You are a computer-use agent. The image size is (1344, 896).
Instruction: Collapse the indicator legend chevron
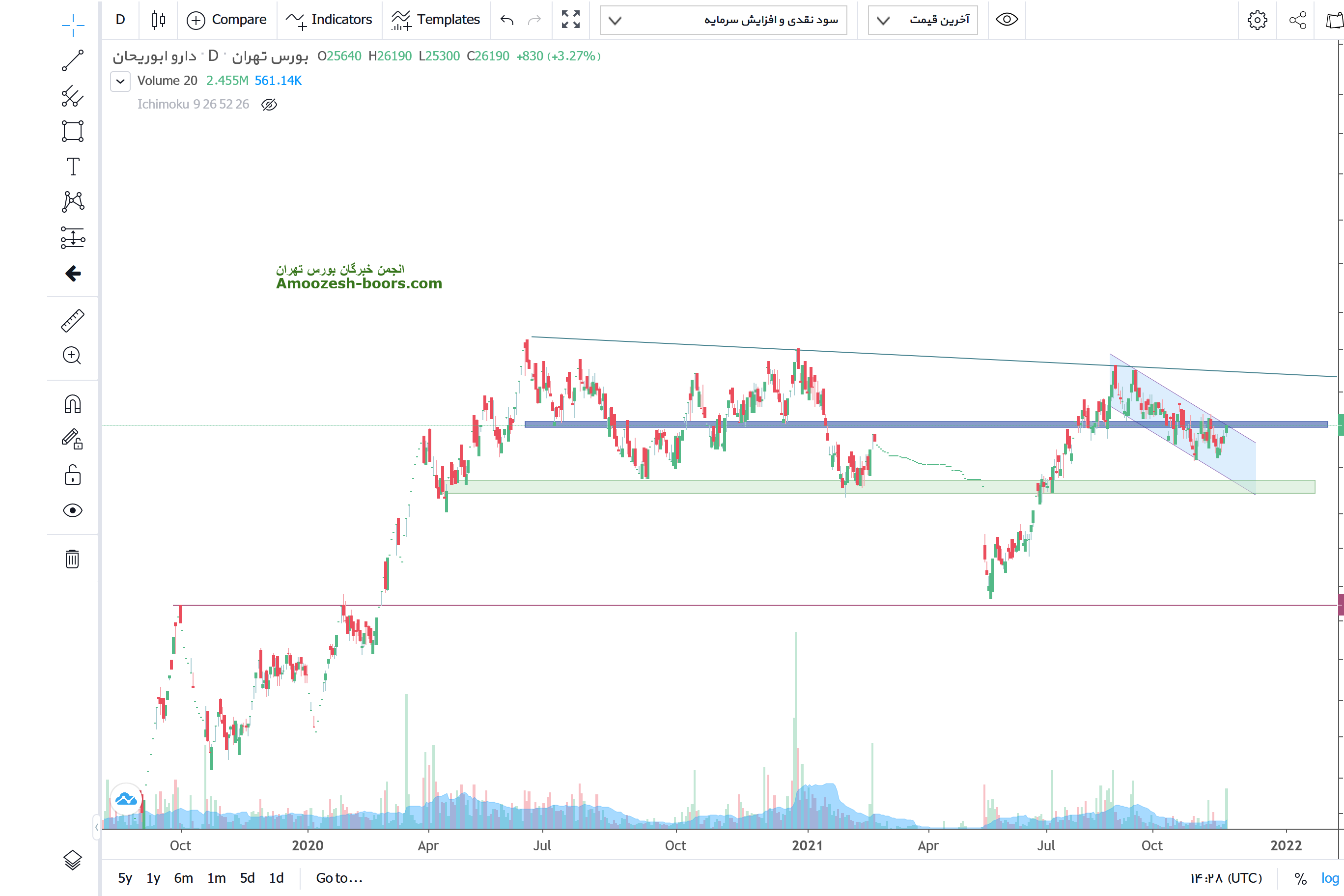click(120, 81)
